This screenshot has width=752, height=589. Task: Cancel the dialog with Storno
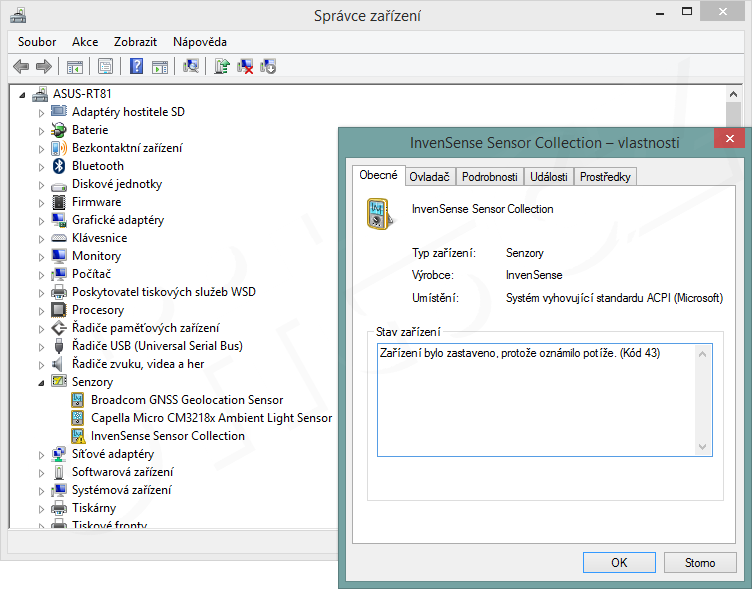click(x=700, y=562)
